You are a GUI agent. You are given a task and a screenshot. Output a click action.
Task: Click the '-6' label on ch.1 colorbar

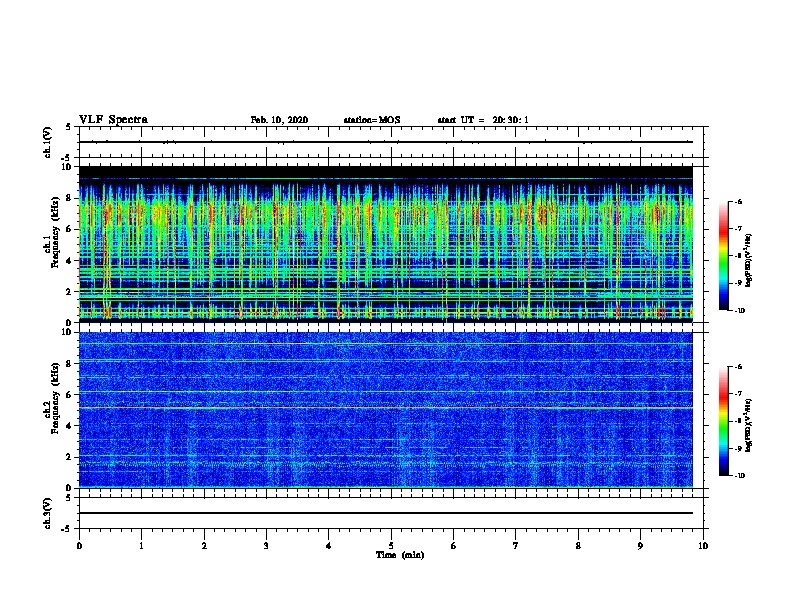[737, 202]
